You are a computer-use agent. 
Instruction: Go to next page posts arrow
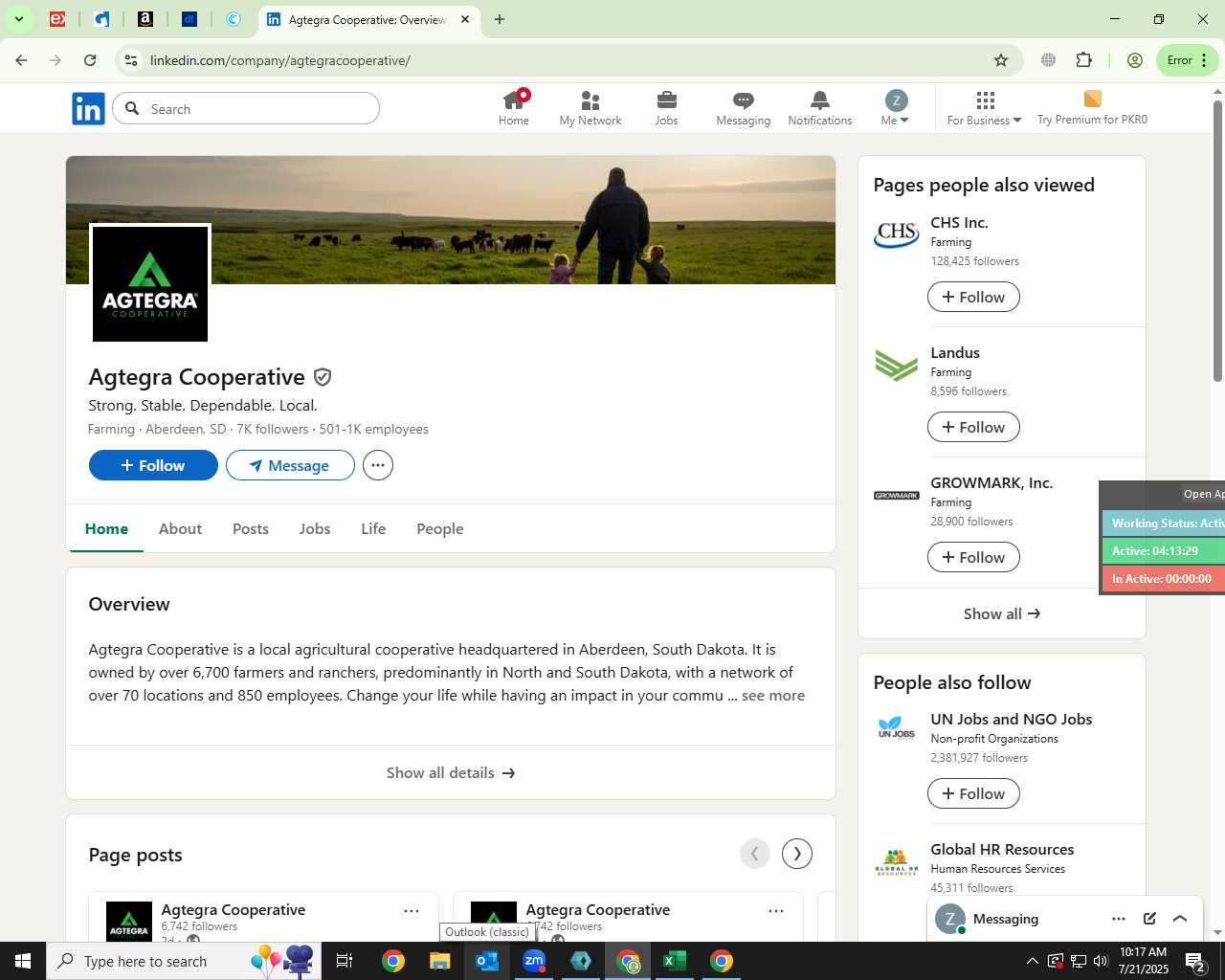(797, 854)
